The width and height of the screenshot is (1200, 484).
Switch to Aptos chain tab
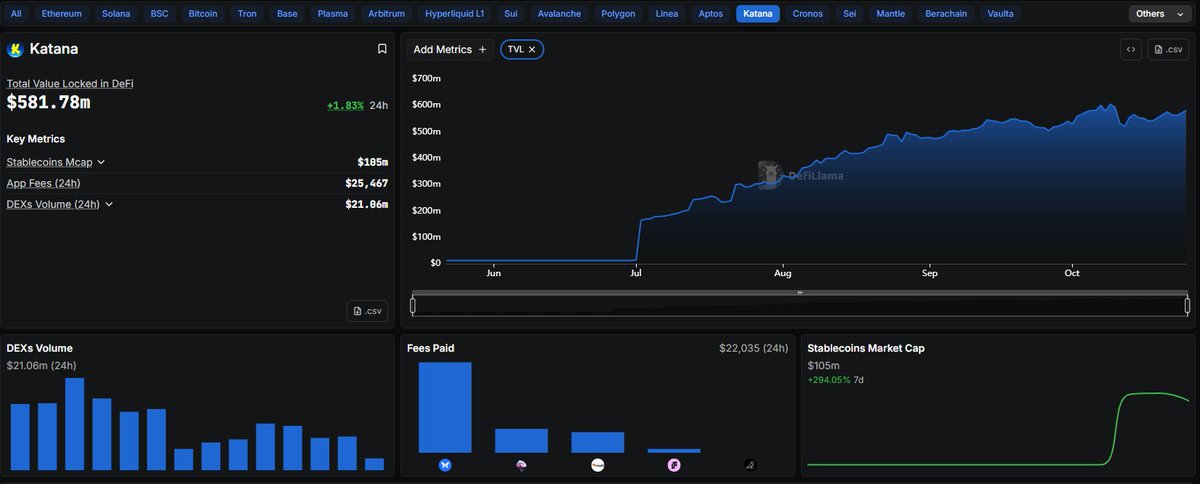[711, 14]
